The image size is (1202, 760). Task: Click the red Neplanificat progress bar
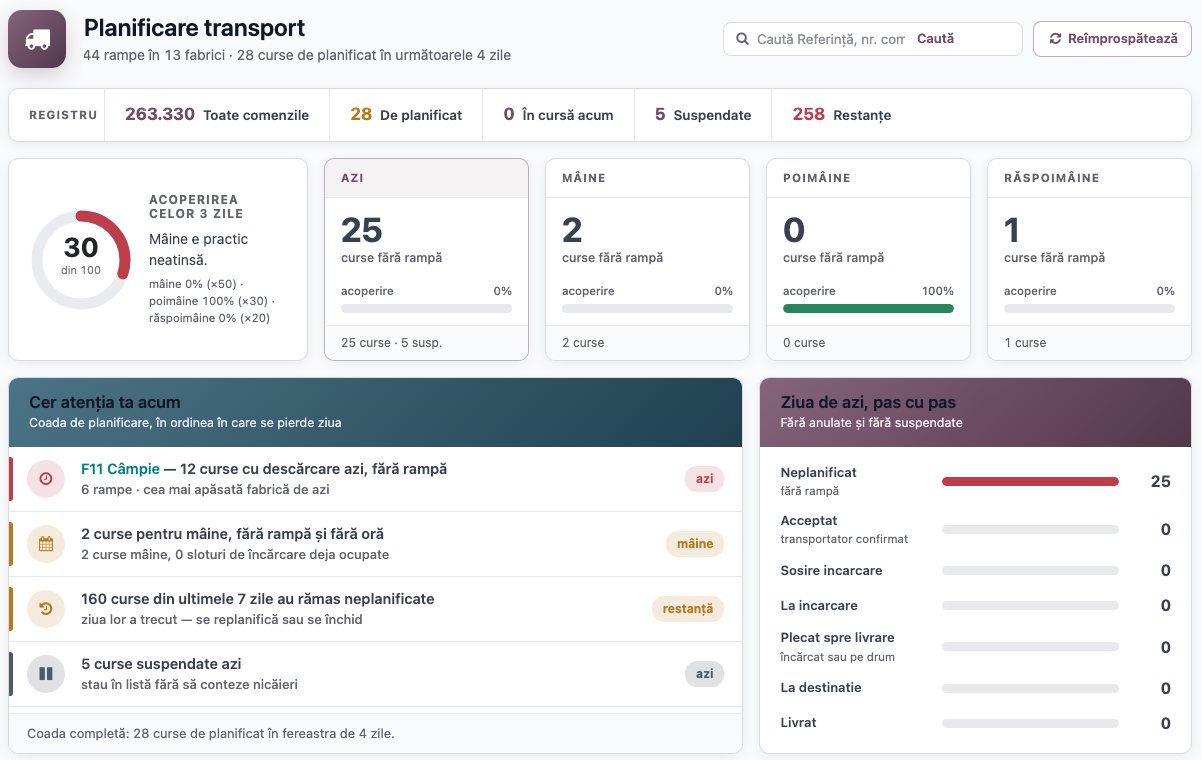point(1030,482)
